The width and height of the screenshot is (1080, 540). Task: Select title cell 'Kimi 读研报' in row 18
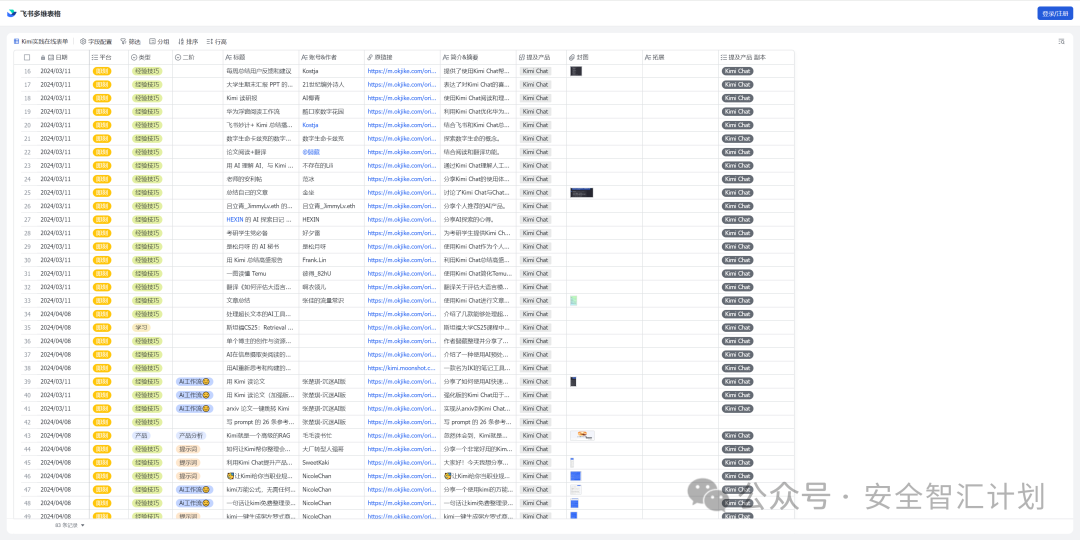(x=260, y=98)
